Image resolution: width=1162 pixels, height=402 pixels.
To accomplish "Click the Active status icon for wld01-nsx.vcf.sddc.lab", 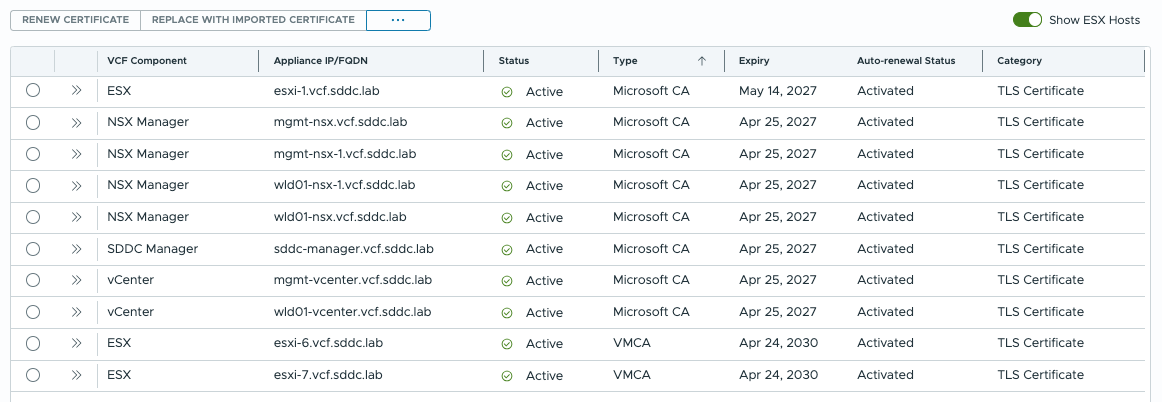I will pos(507,217).
